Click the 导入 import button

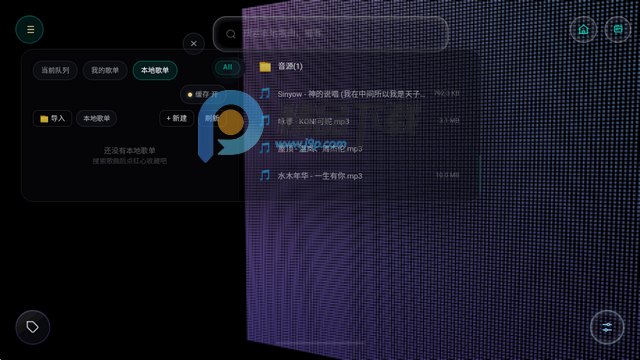[x=53, y=118]
